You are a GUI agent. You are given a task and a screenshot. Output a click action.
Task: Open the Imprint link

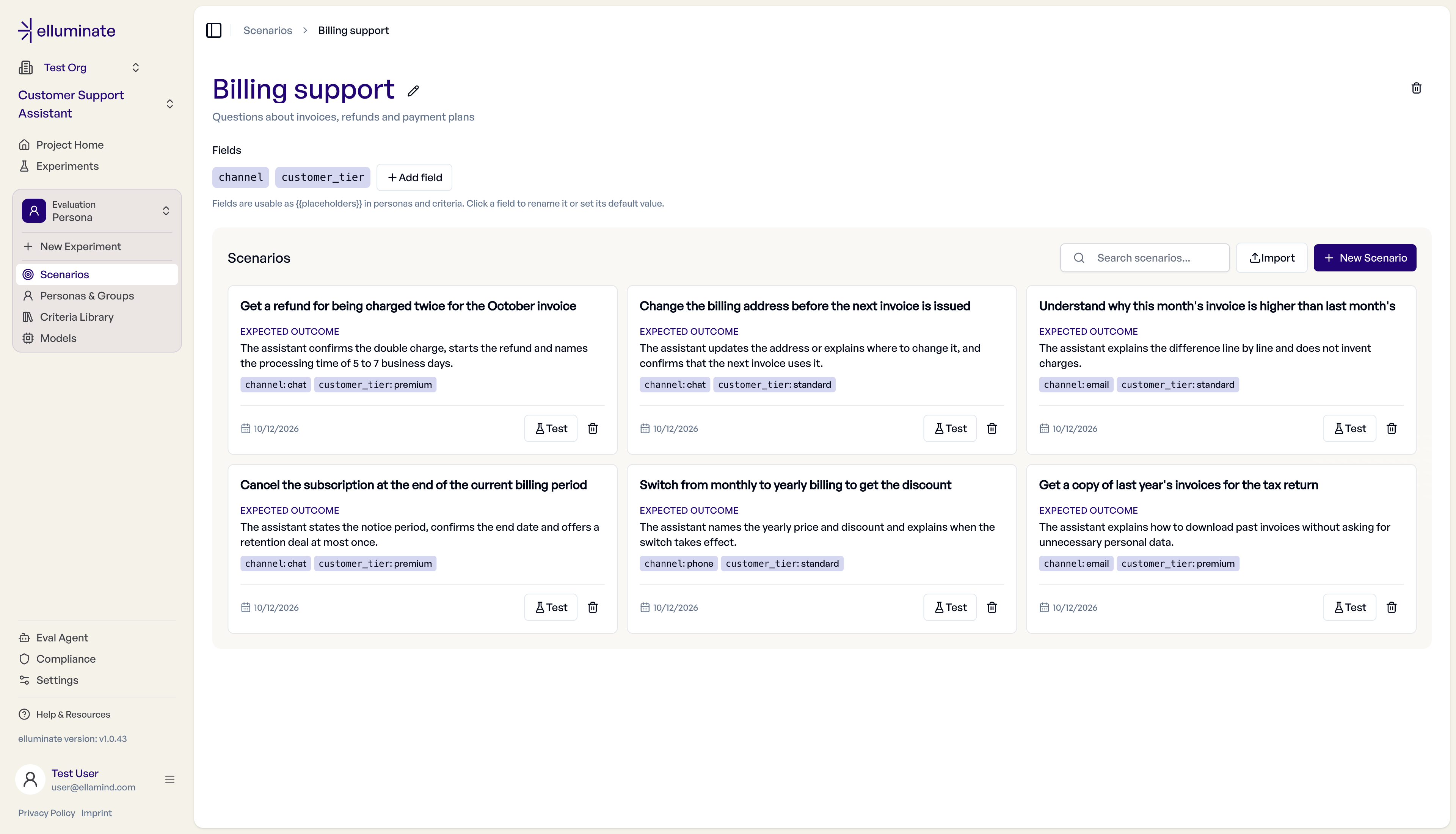(96, 813)
